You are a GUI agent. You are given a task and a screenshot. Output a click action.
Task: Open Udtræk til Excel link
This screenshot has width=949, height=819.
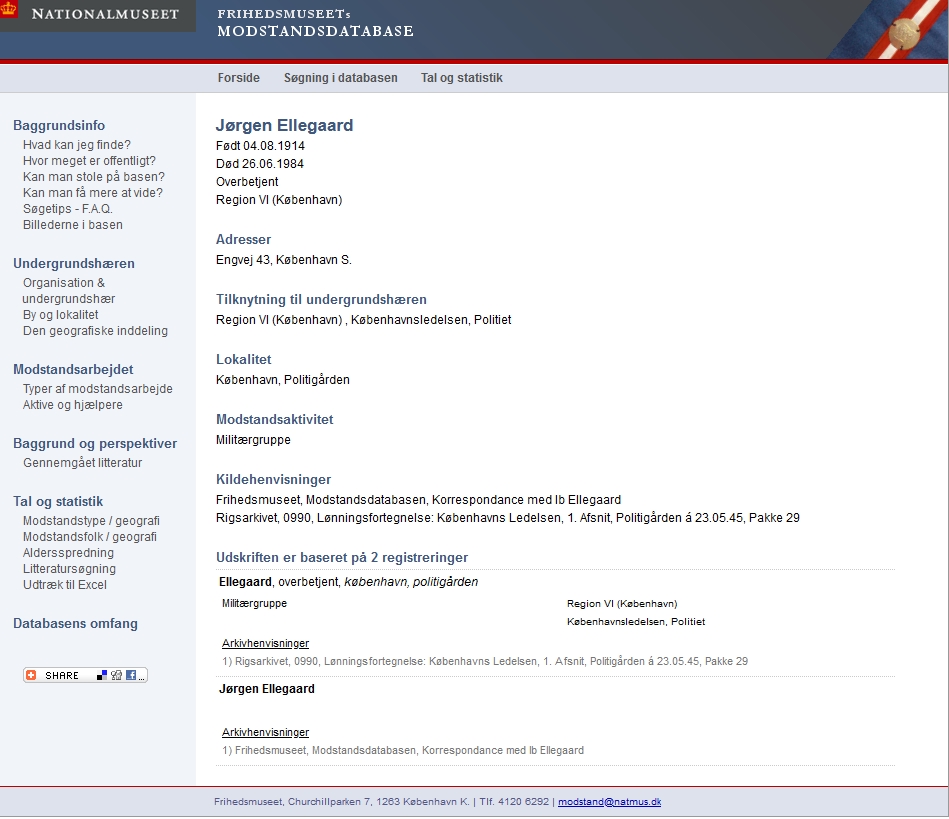click(65, 585)
